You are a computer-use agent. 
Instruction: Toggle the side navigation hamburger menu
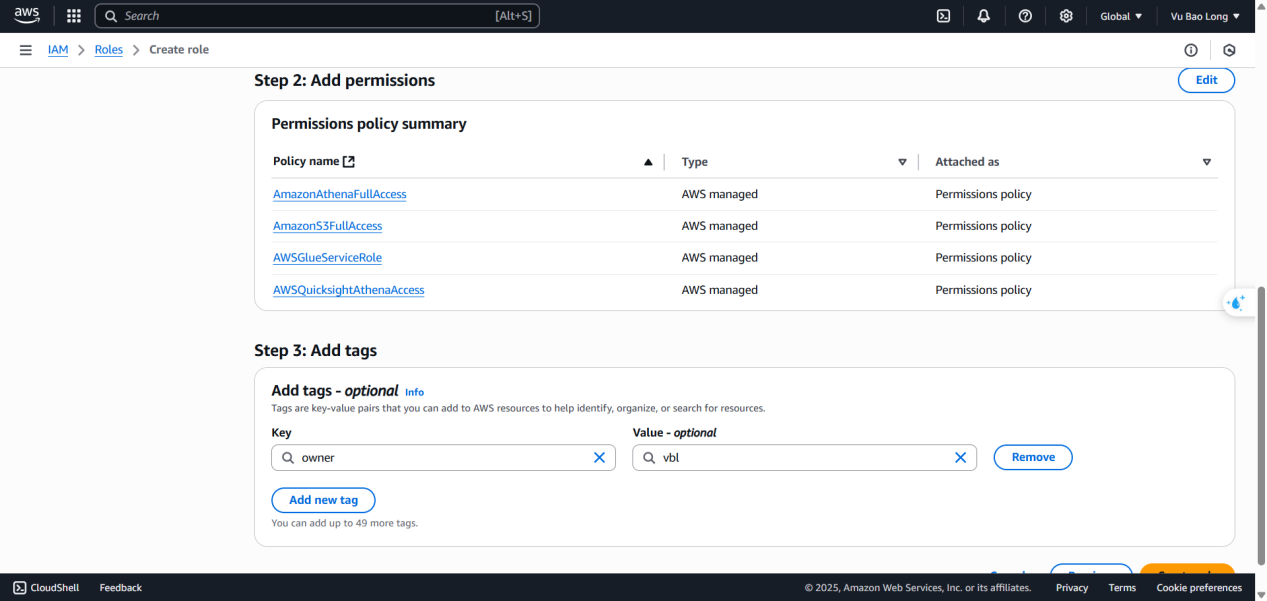[x=25, y=50]
